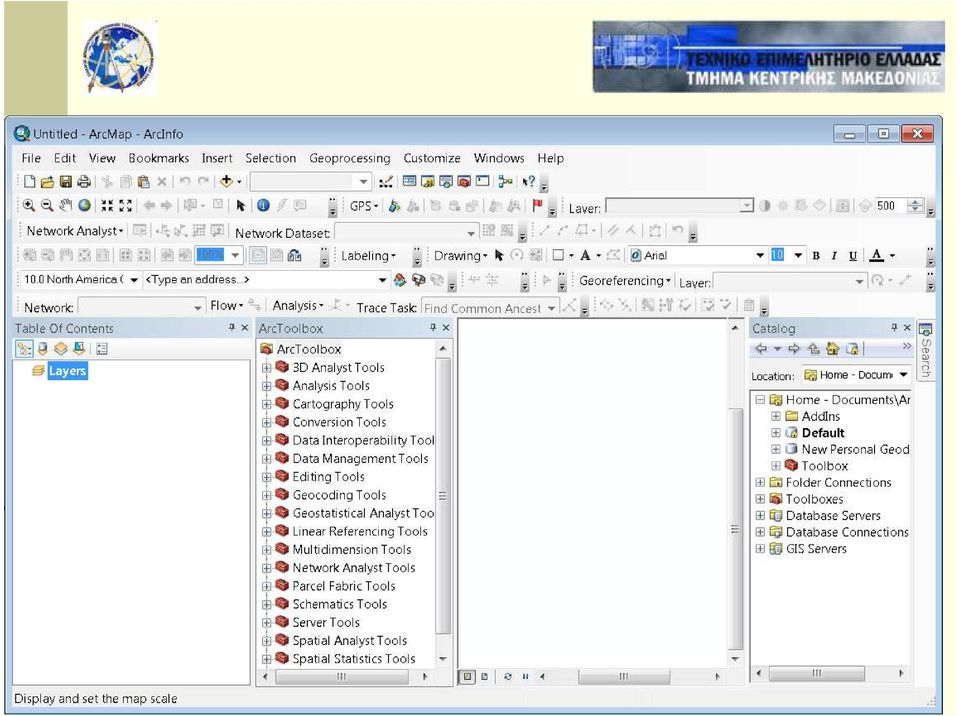The image size is (960, 716).
Task: Click the List By Selection icon
Action: 79,349
